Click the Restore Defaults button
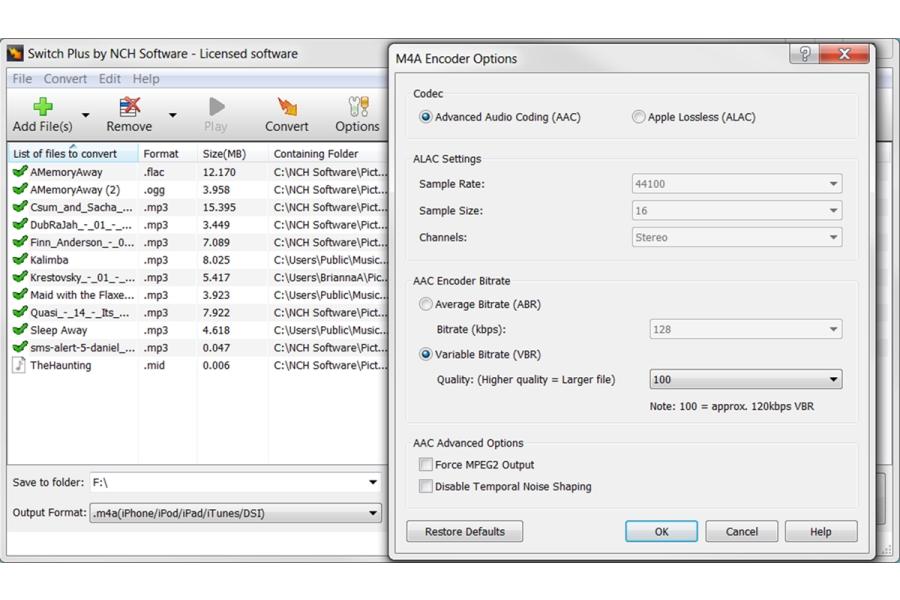This screenshot has width=900, height=600. [465, 532]
